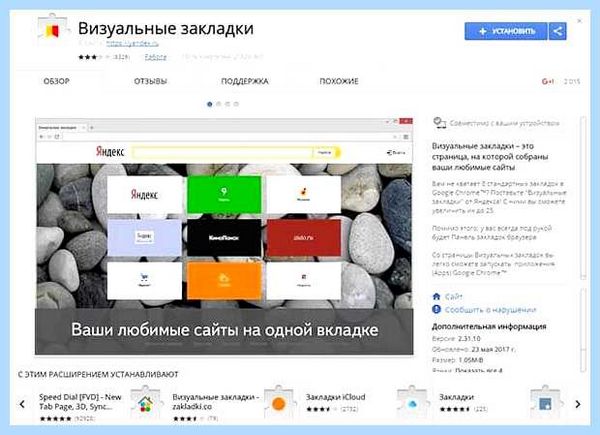This screenshot has height=435, width=600.
Task: Close the extension details dialog
Action: click(580, 21)
